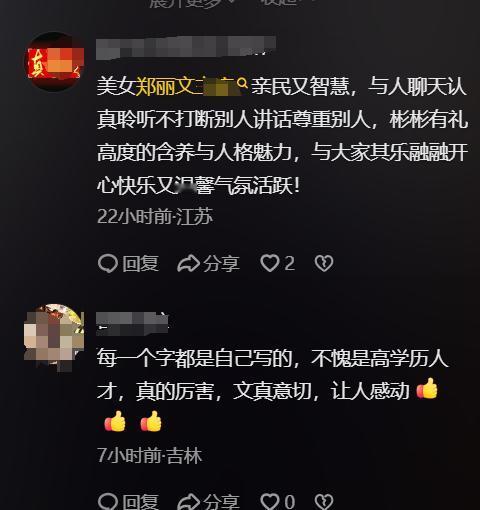Screen dimensions: 480x510
Task: Open the red 真 avatar profile
Action: 54,62
